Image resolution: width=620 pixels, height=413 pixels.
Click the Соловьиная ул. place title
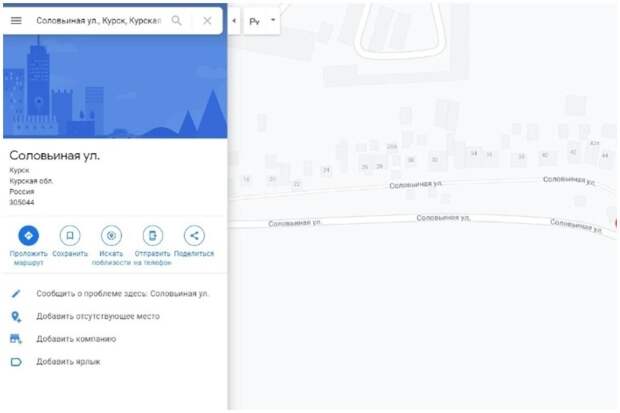55,155
